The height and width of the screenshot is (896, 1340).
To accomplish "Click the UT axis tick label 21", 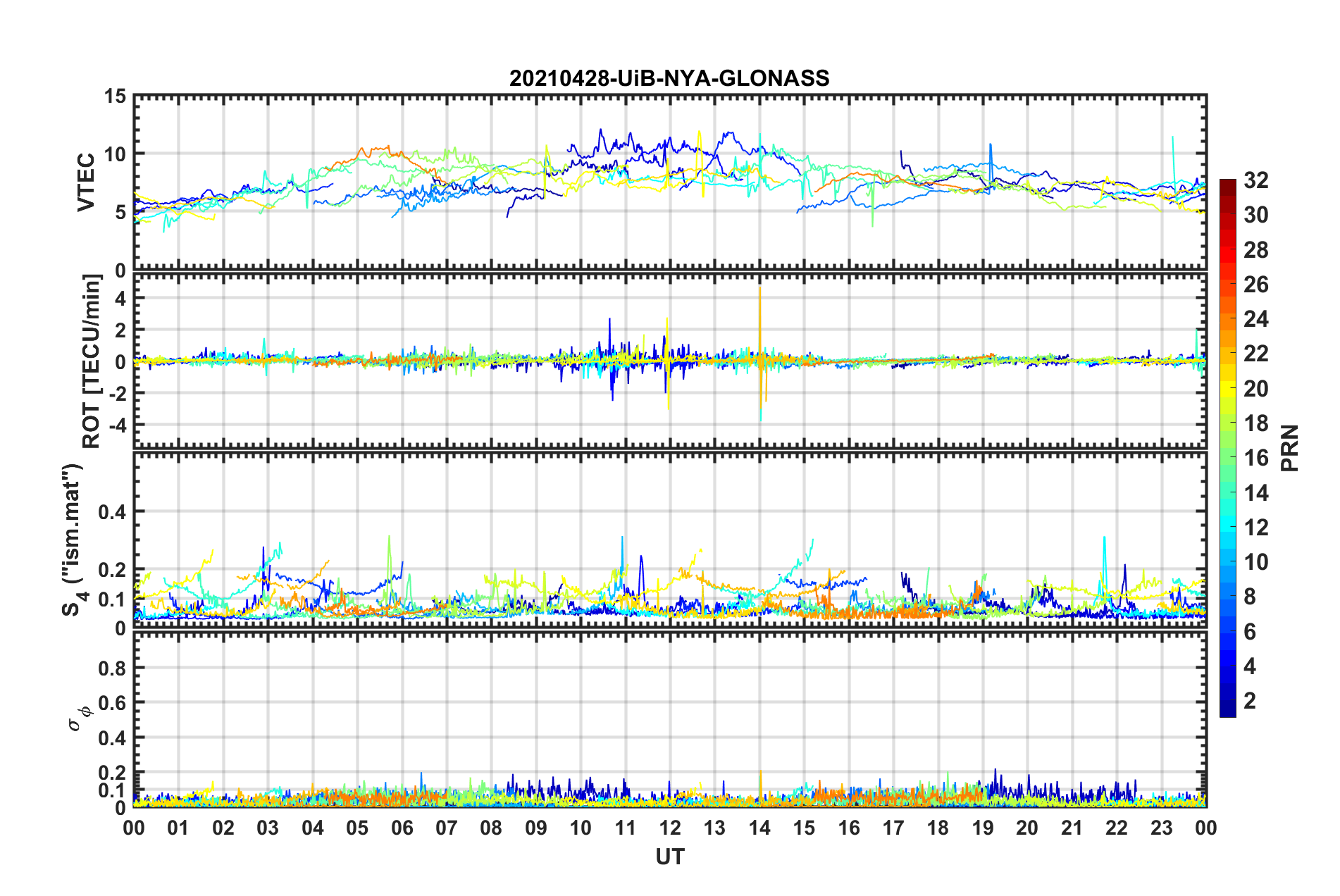I will [1072, 828].
